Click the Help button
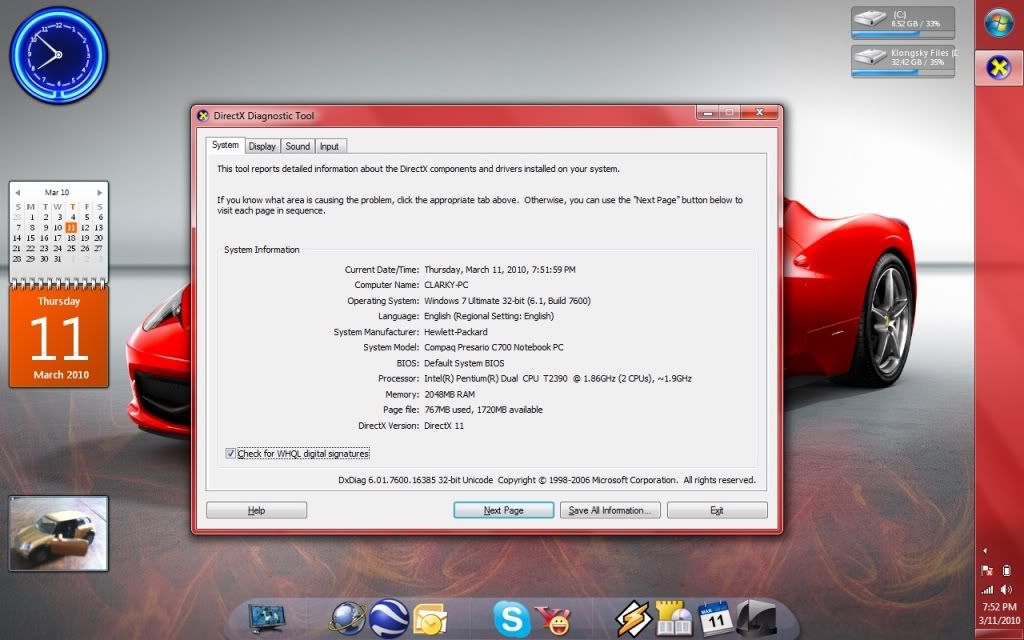This screenshot has height=640, width=1024. pos(257,510)
